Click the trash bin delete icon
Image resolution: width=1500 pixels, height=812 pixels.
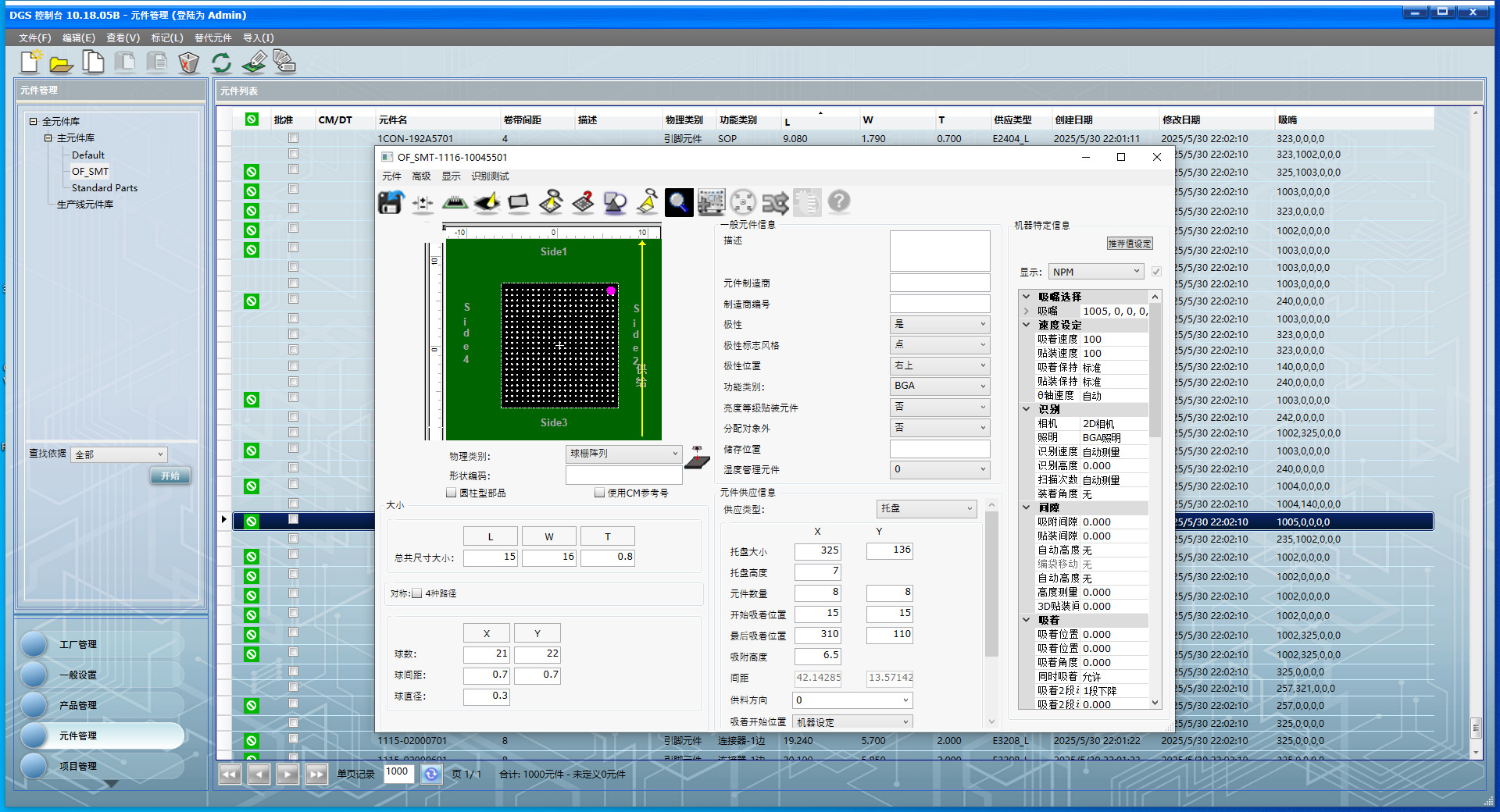[188, 63]
